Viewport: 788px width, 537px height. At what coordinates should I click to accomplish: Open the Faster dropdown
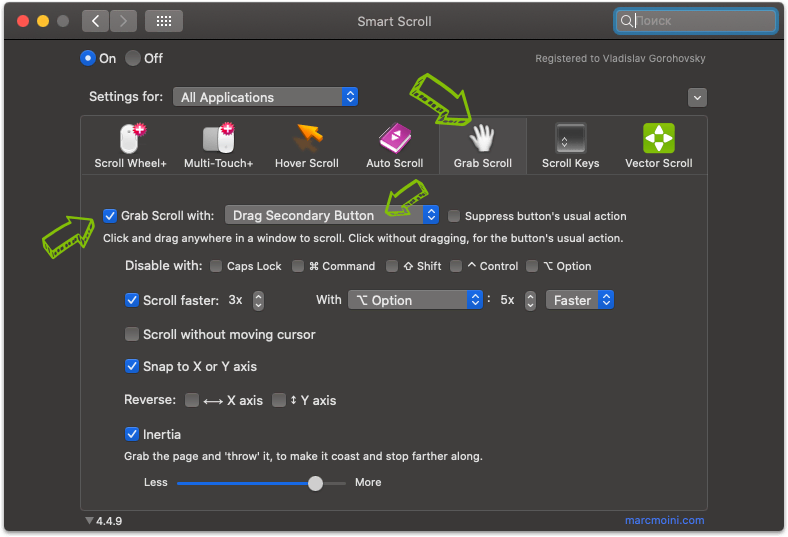click(x=579, y=300)
